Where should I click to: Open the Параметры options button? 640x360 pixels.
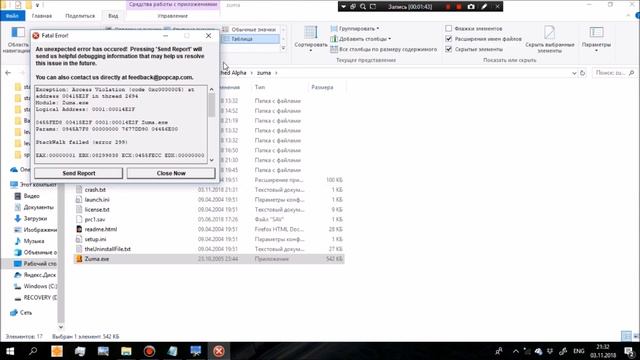coord(596,39)
